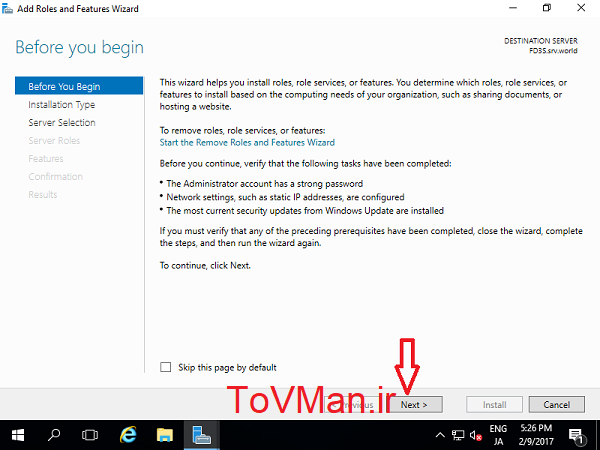Enable Skip this page by default

(165, 367)
